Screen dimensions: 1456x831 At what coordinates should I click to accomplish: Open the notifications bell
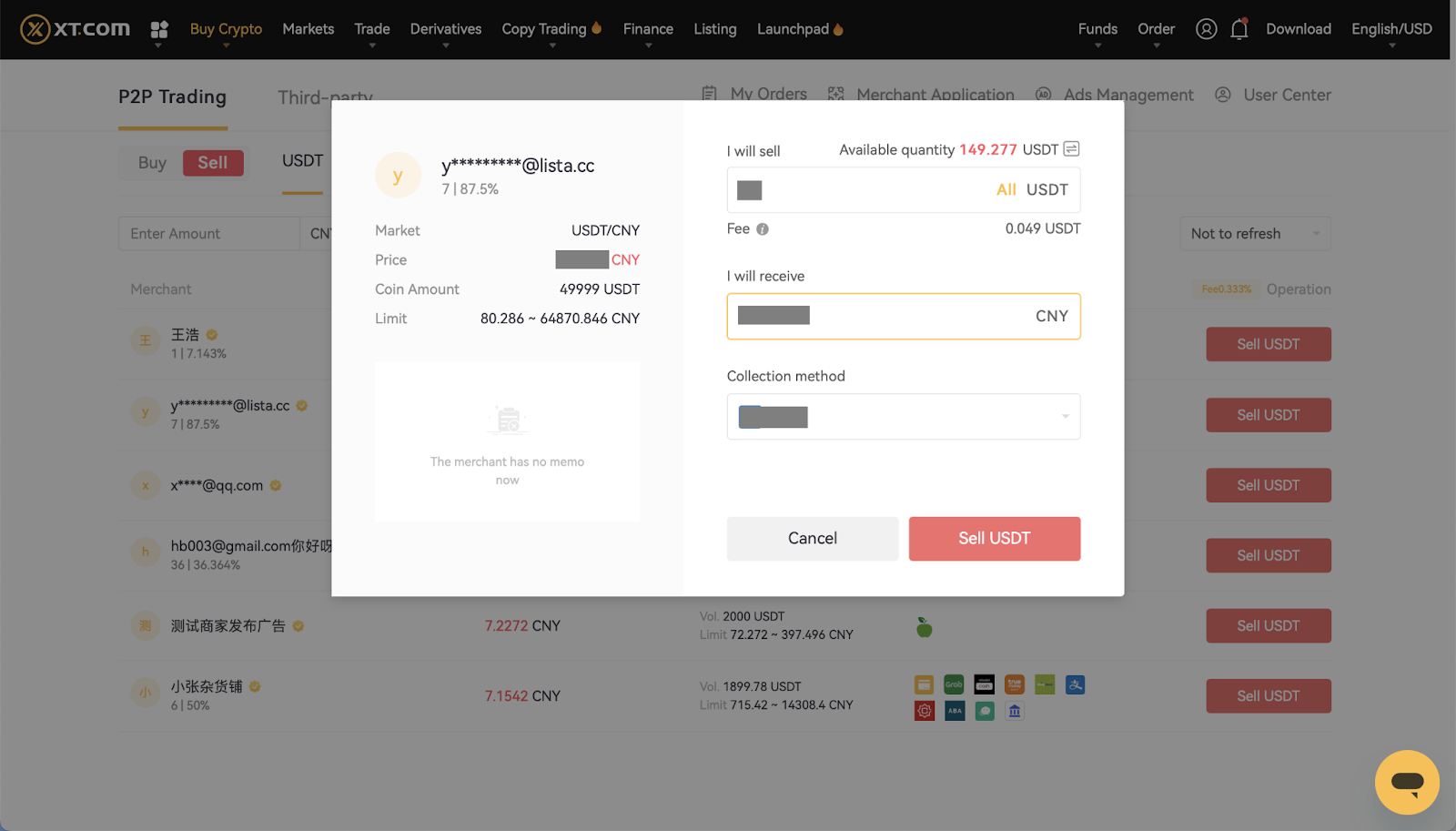point(1239,29)
